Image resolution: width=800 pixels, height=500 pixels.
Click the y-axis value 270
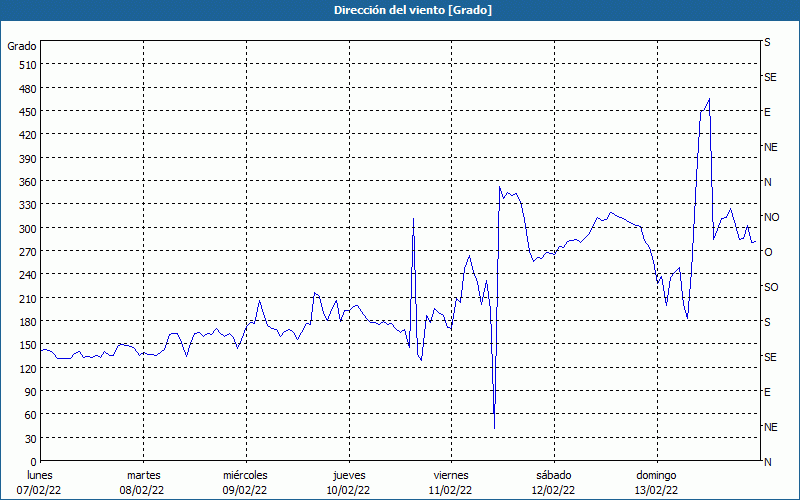(x=28, y=252)
